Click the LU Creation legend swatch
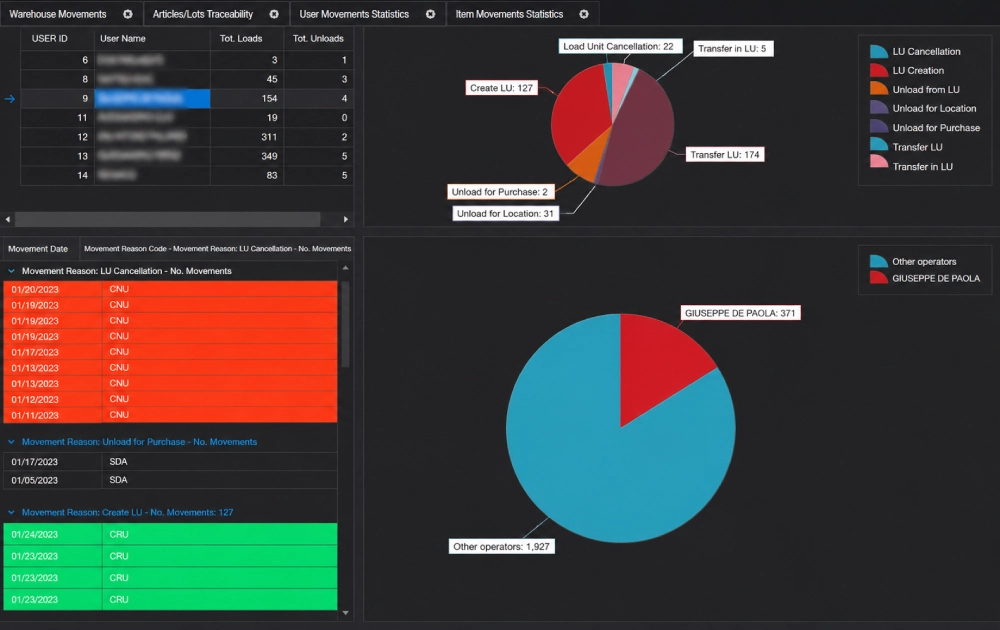 [x=879, y=70]
